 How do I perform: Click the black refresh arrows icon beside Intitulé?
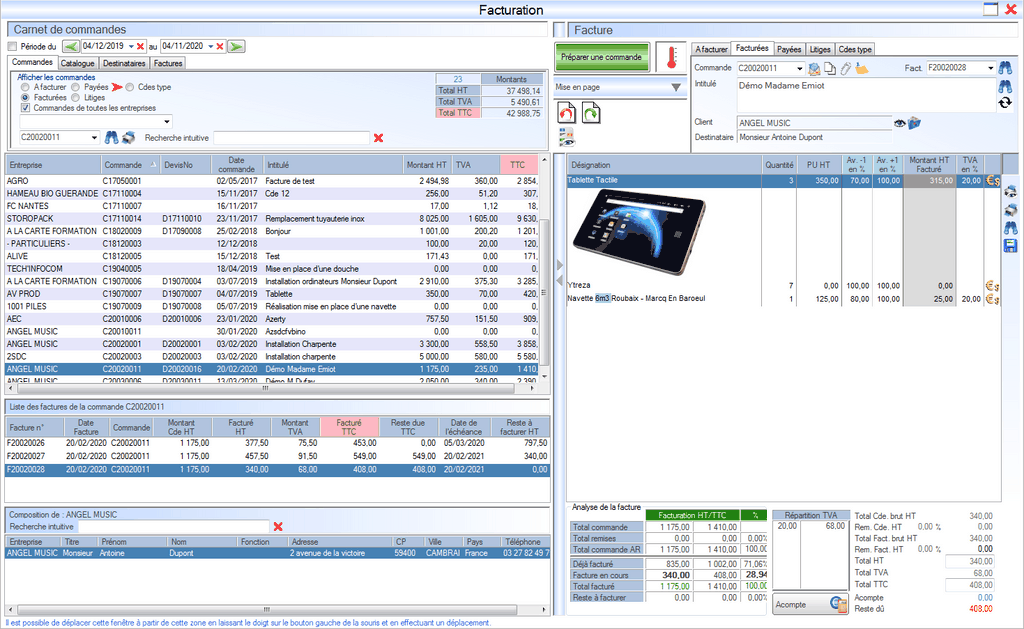(1005, 103)
